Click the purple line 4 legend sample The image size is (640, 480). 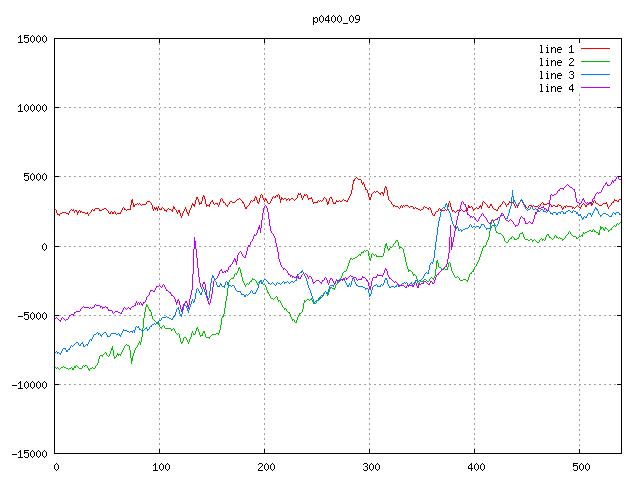tap(596, 88)
